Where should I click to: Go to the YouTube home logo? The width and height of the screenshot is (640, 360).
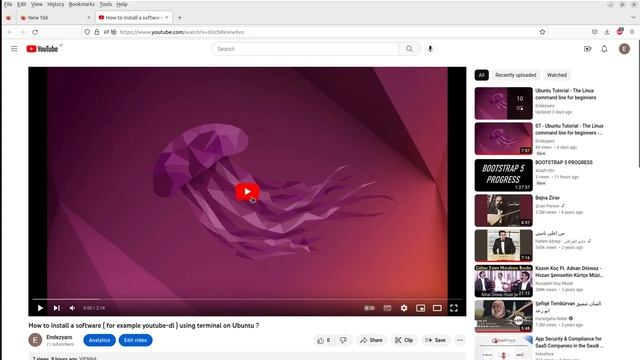[42, 49]
